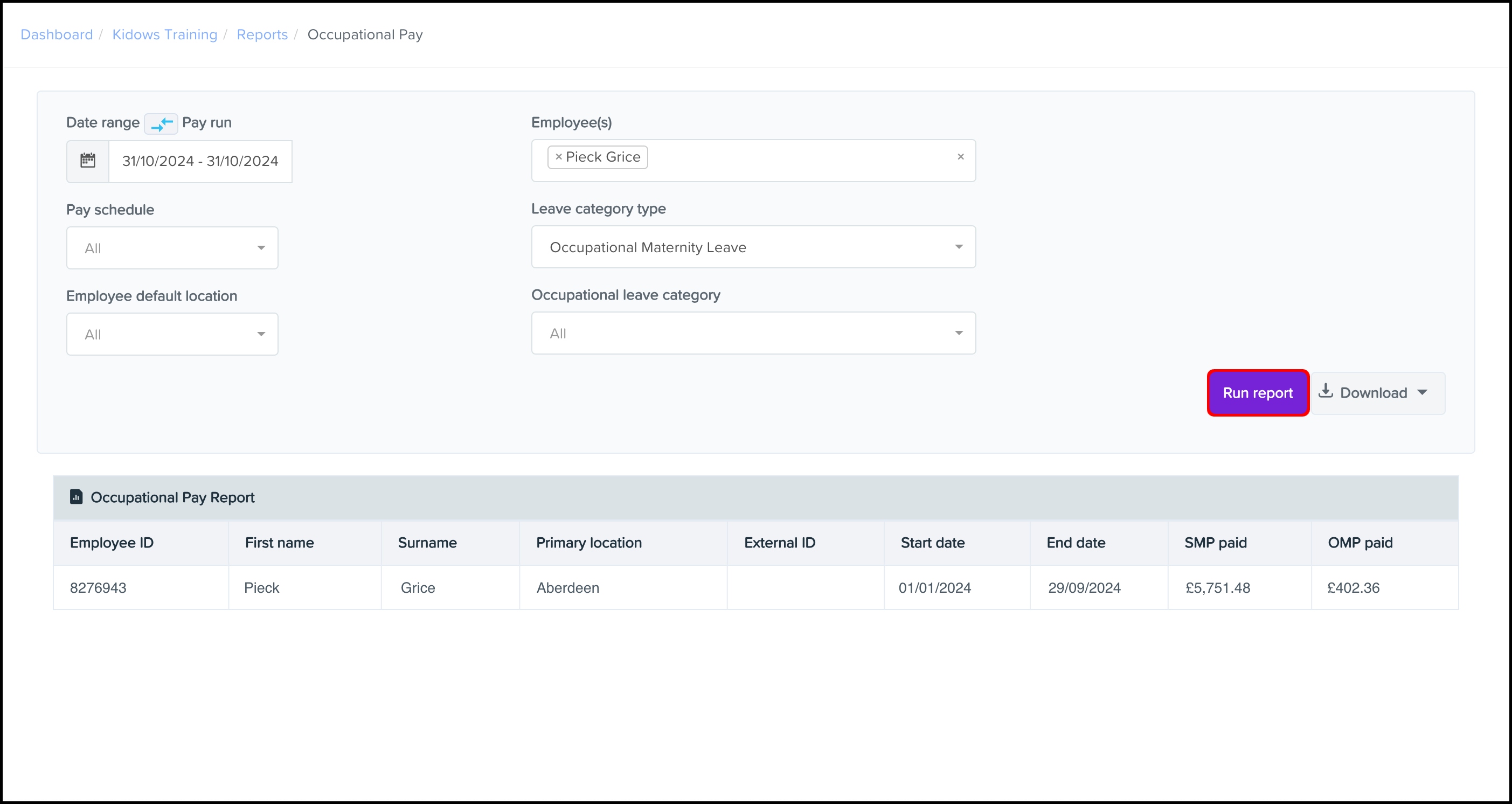Click the OMP paid column header
The width and height of the screenshot is (1512, 804).
(x=1360, y=543)
